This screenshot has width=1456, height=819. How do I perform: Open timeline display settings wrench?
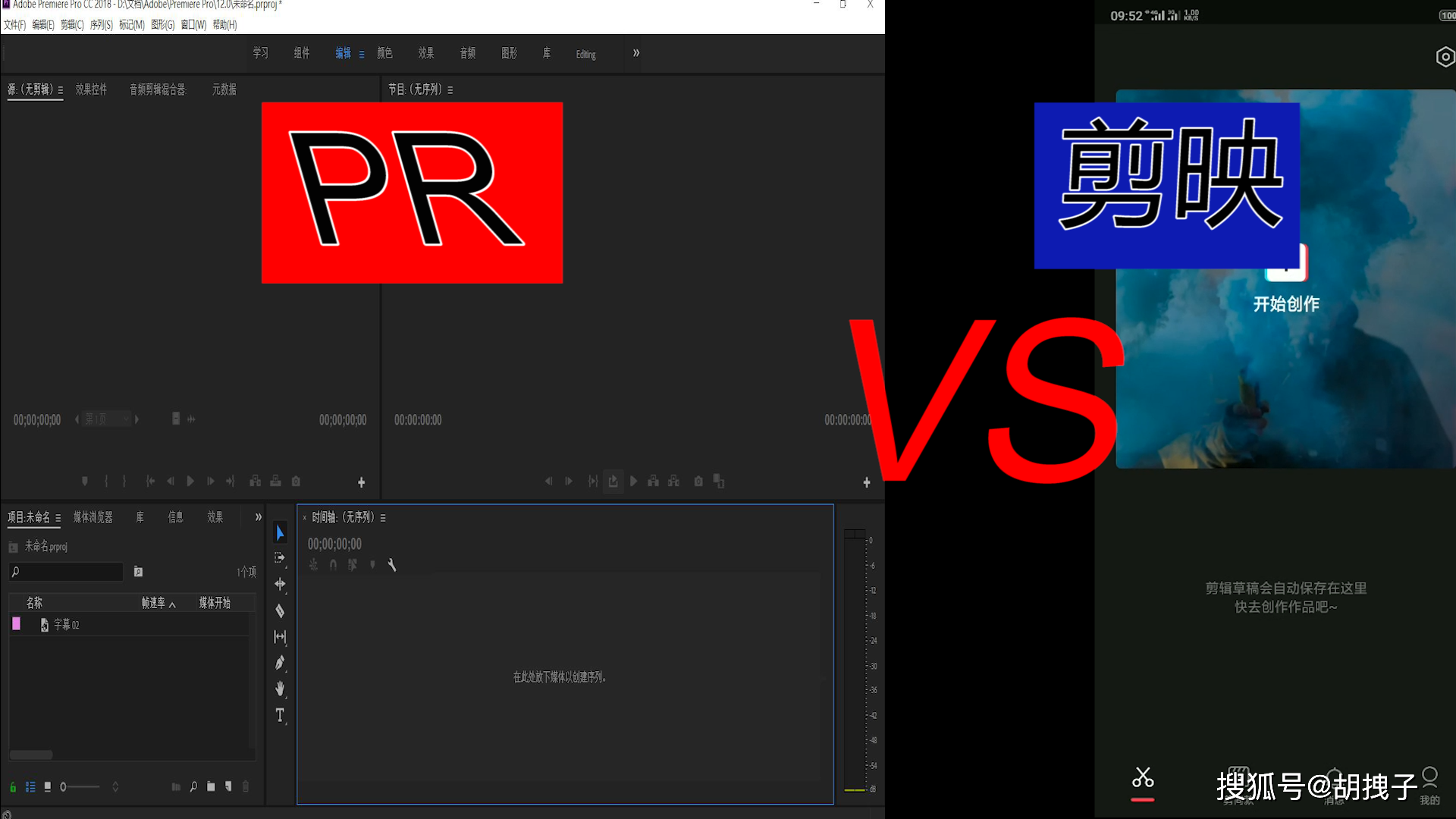392,565
